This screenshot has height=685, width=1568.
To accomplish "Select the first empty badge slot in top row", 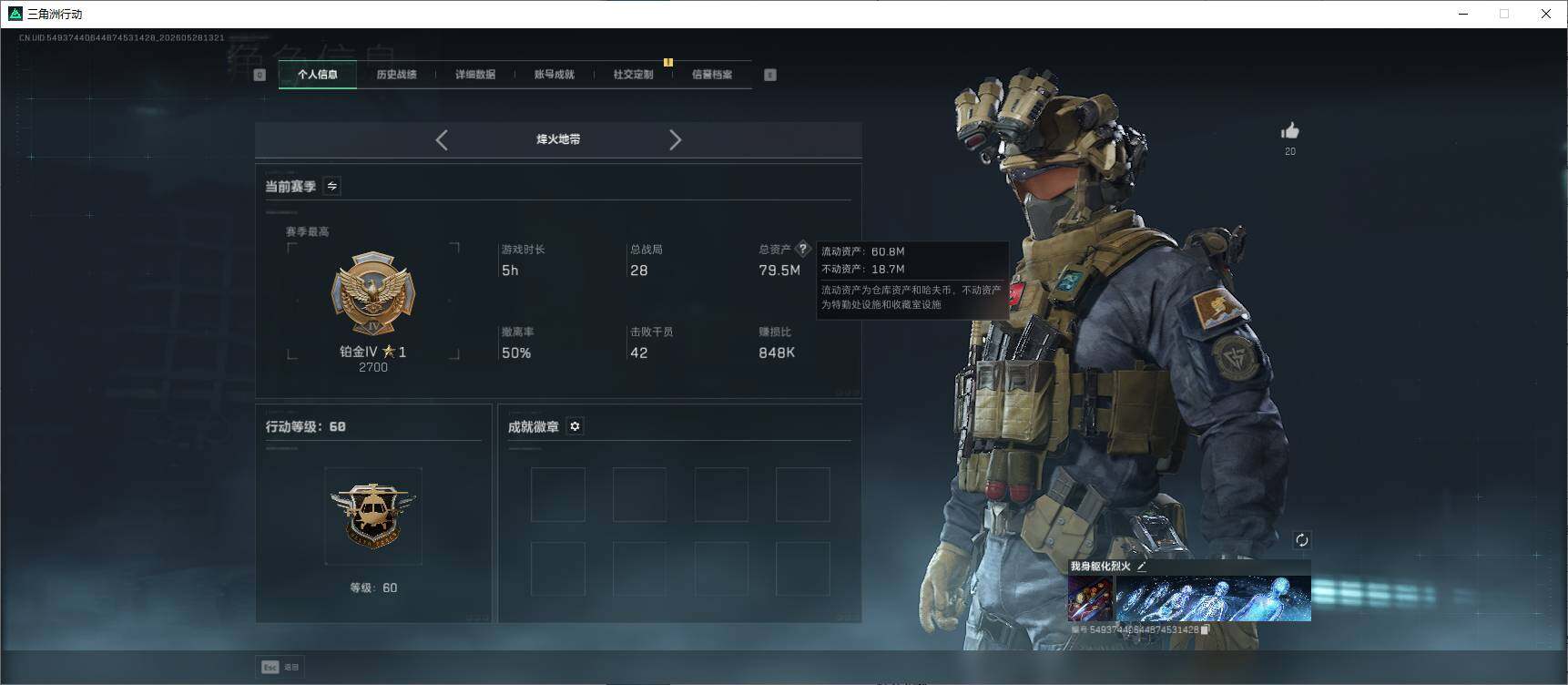I will (558, 495).
